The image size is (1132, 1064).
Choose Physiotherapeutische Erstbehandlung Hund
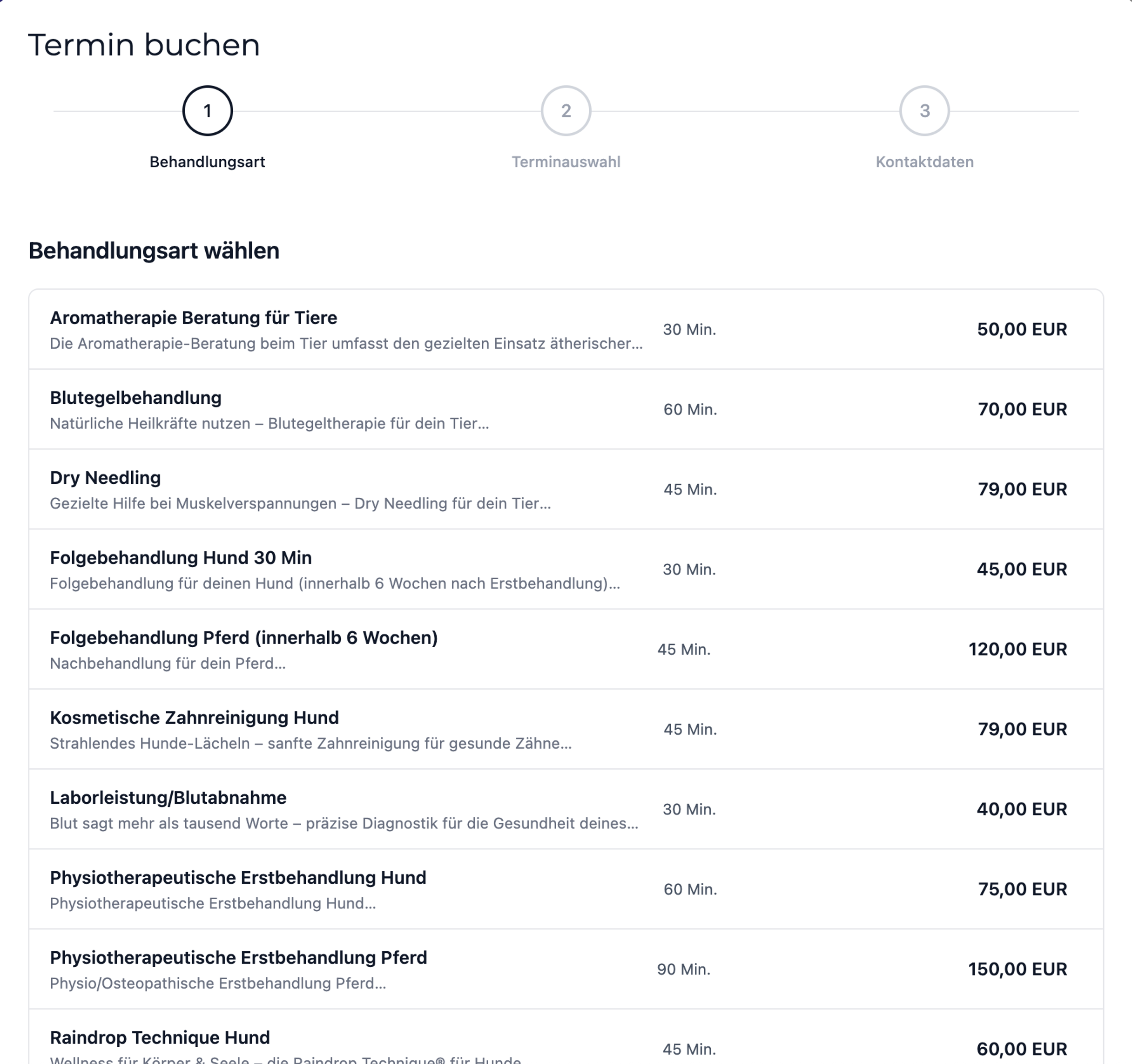coord(566,889)
